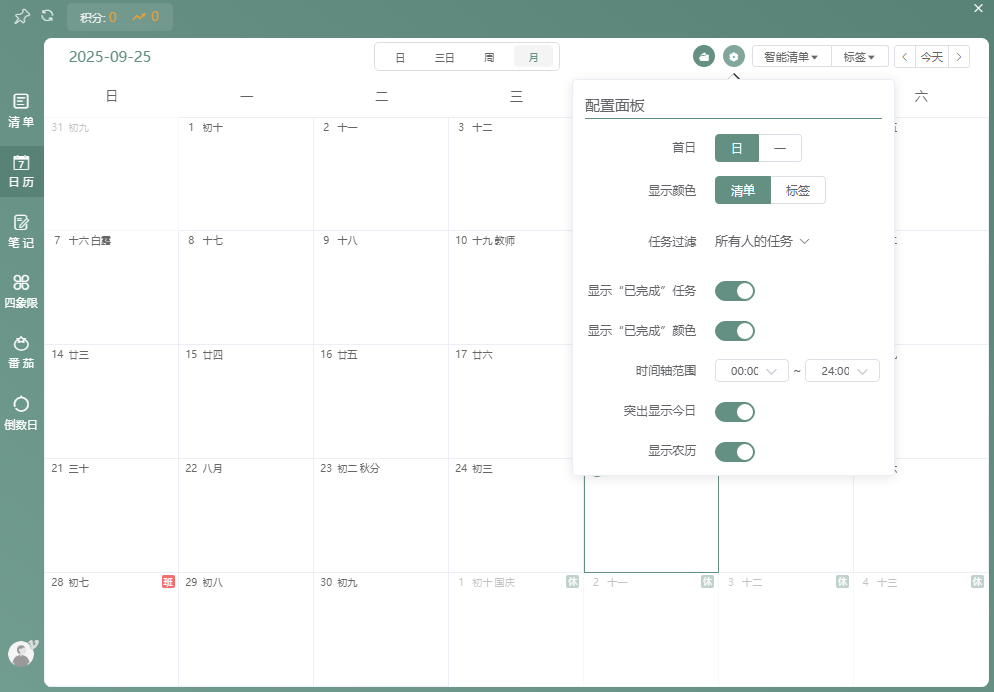Screen dimensions: 994x692
Task: Open the 00:00 timeline start time field
Action: [751, 370]
